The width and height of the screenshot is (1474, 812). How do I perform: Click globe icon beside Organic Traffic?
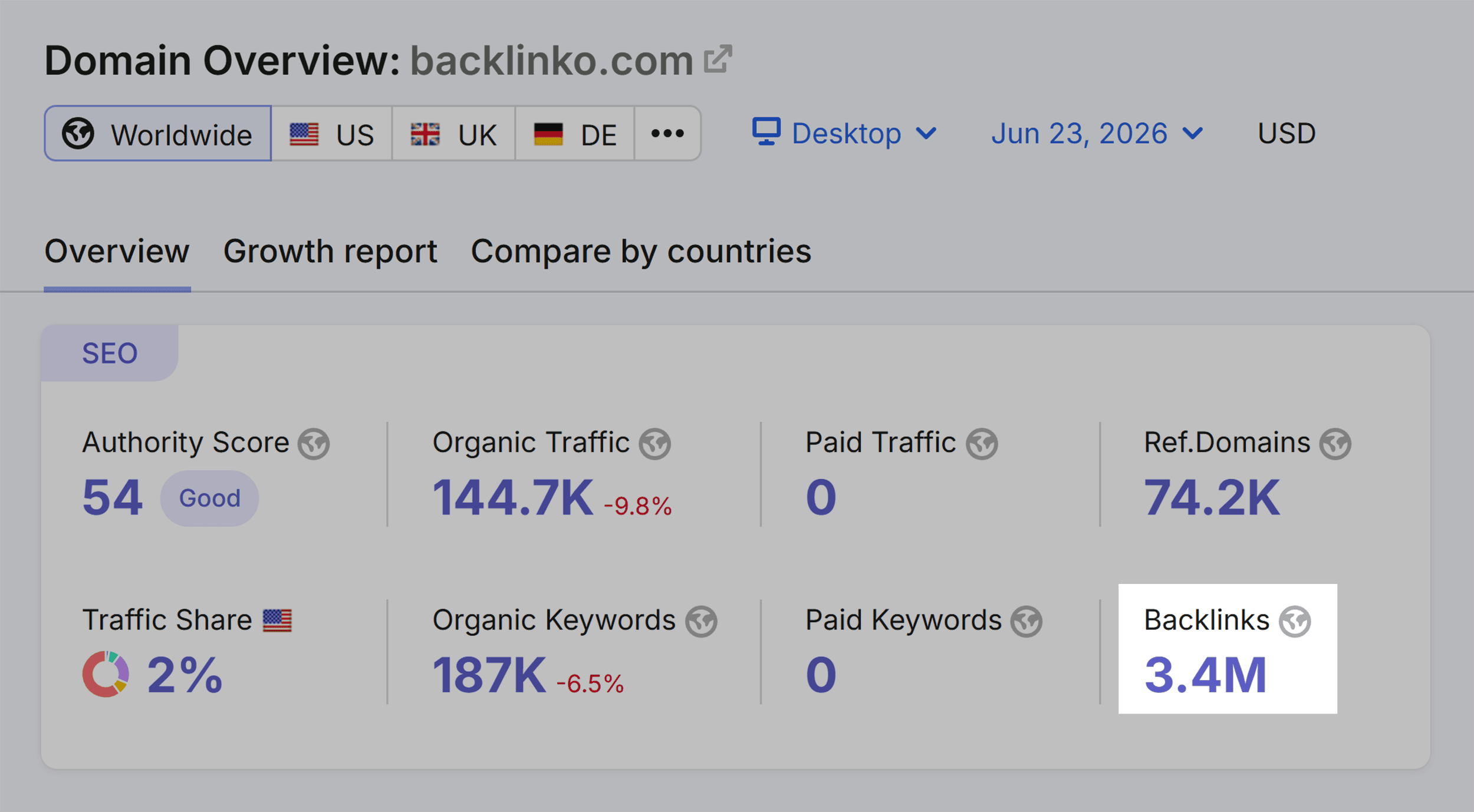coord(655,444)
